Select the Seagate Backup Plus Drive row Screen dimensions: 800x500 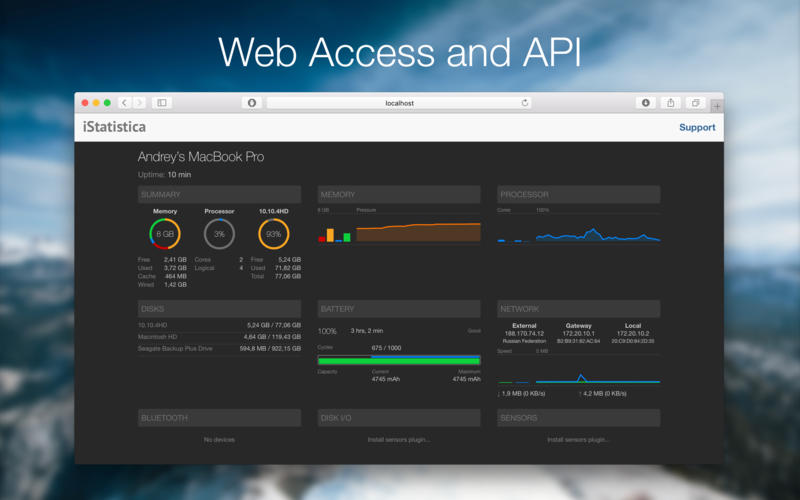(x=219, y=349)
